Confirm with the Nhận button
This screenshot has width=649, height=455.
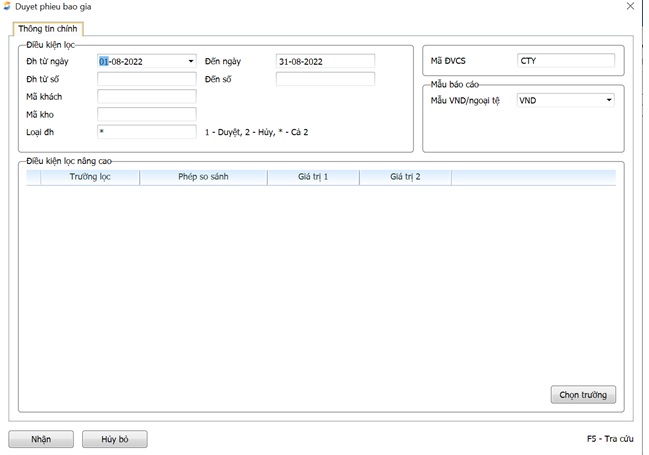[41, 439]
